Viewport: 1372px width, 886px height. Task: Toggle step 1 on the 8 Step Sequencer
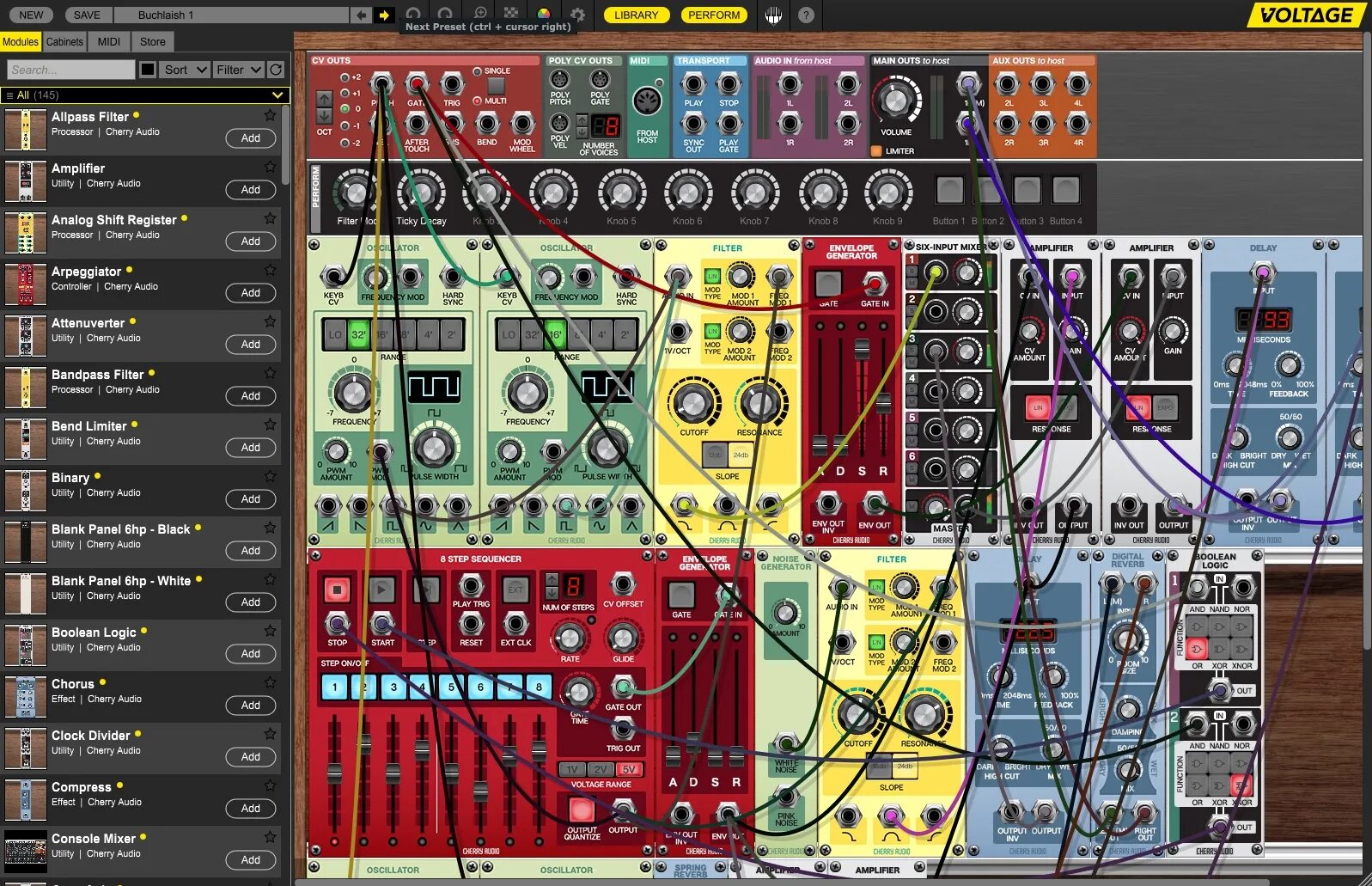pyautogui.click(x=335, y=687)
